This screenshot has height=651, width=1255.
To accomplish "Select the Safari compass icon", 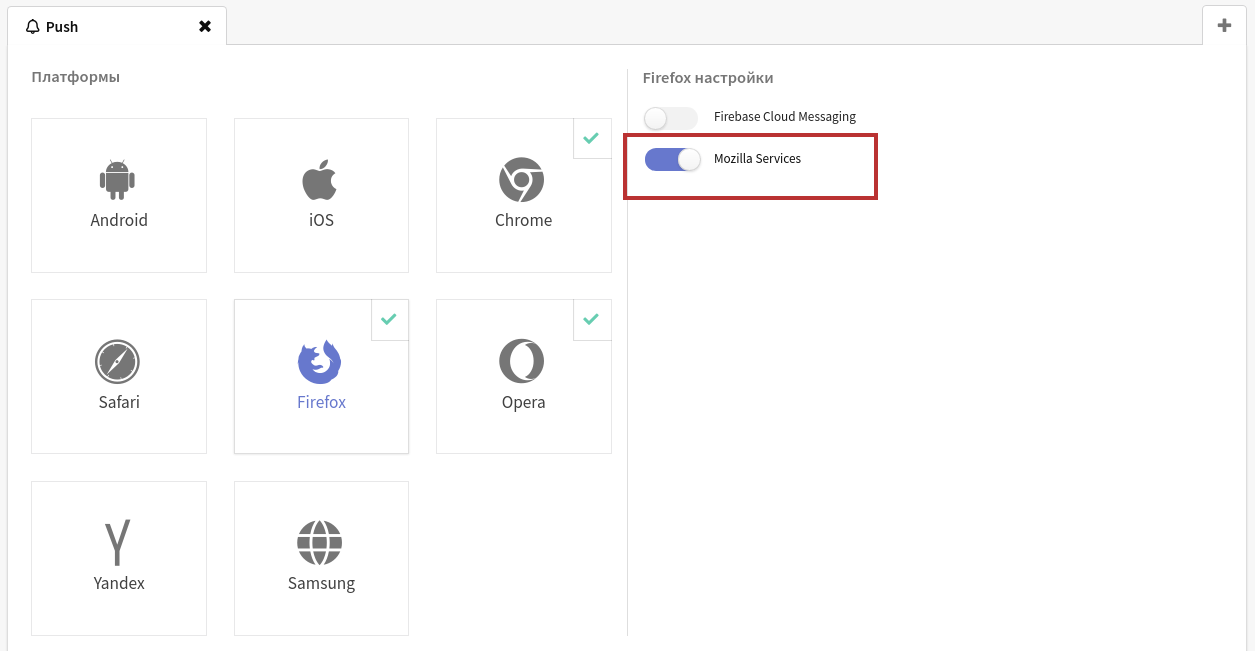I will point(118,362).
